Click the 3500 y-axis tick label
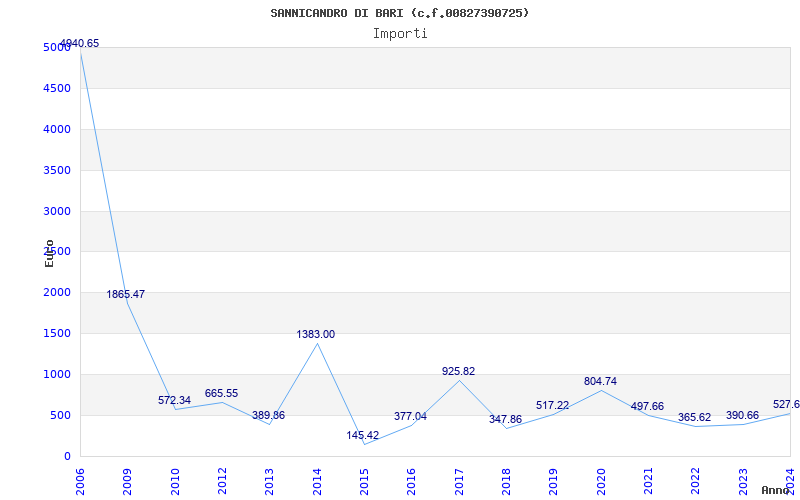Image resolution: width=800 pixels, height=500 pixels. coord(57,170)
